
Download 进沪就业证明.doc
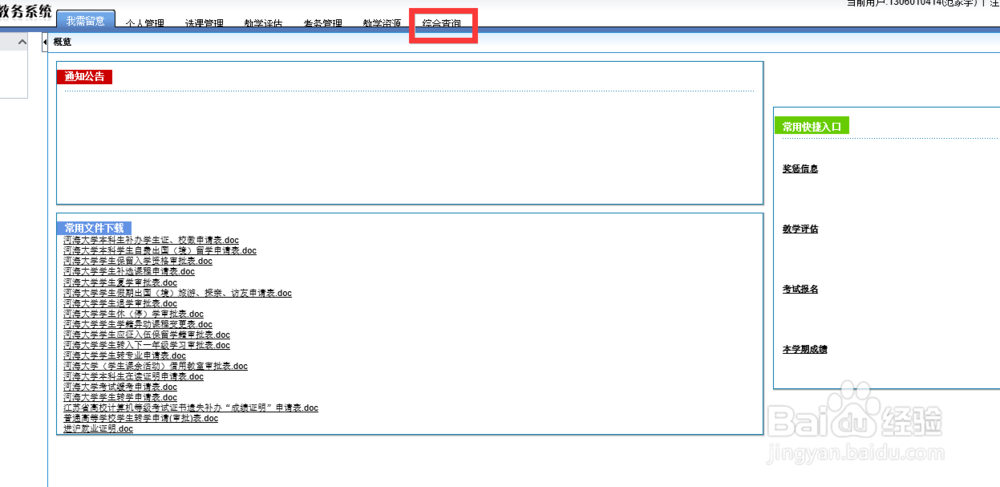tap(98, 429)
